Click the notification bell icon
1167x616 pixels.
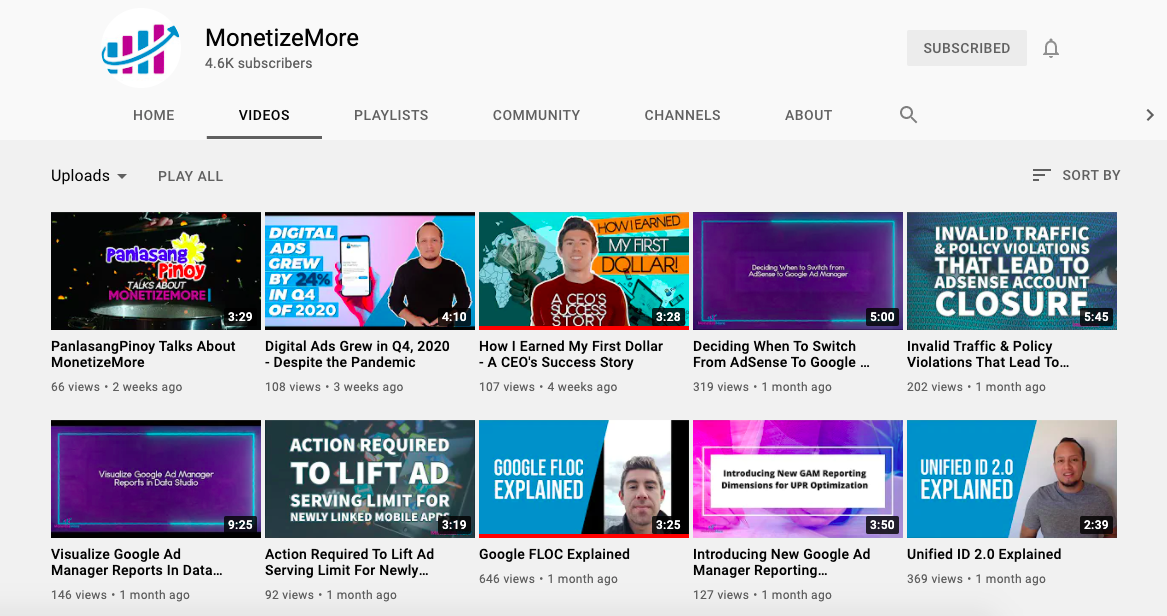pos(1050,48)
